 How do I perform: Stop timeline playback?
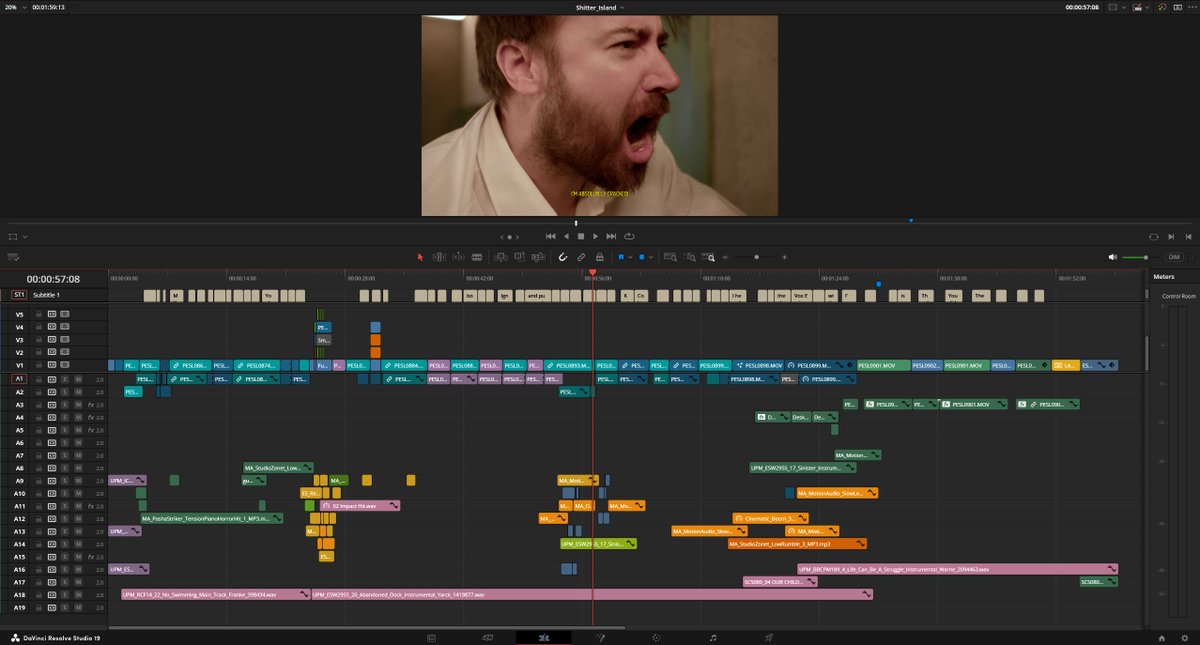coord(581,236)
